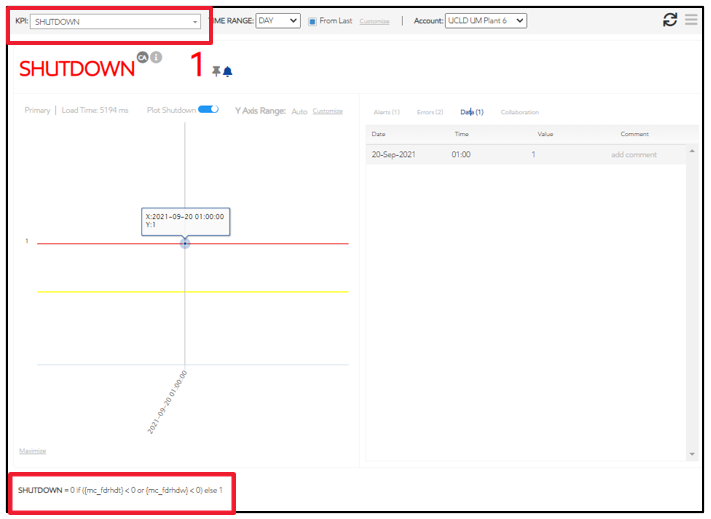Toggle the Plot Shutdown switch
Image resolution: width=711 pixels, height=519 pixels.
(208, 110)
